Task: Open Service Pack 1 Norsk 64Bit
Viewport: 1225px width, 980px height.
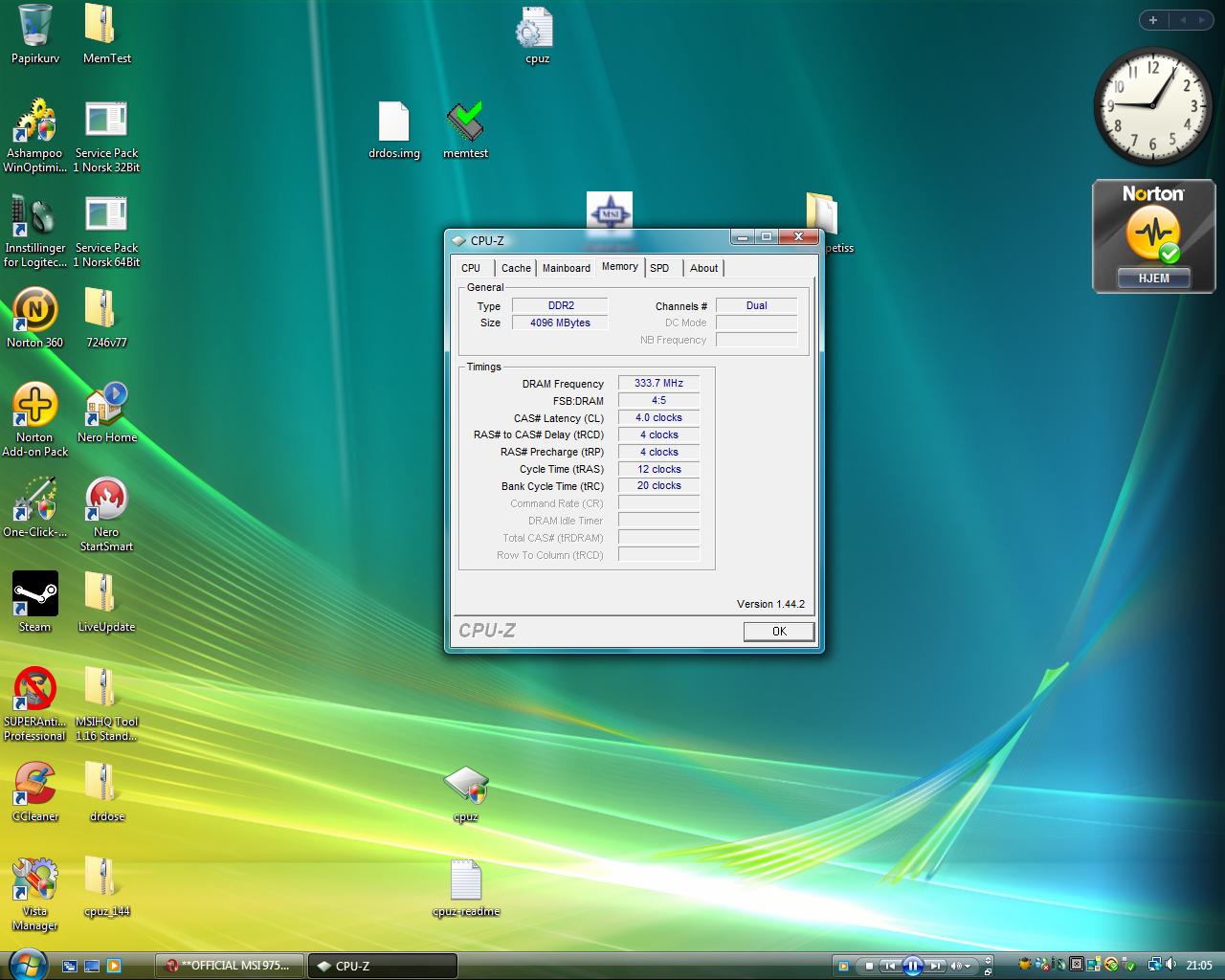Action: point(106,230)
